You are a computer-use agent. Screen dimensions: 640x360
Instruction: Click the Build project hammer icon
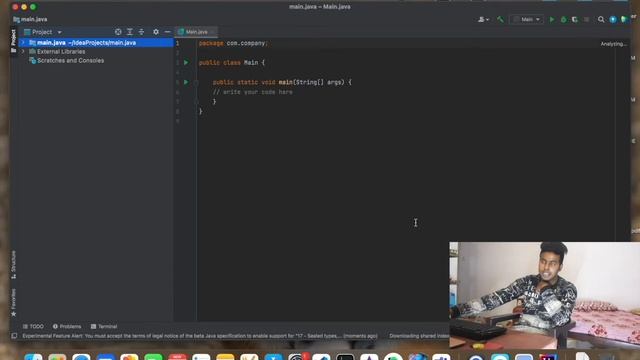pyautogui.click(x=500, y=19)
